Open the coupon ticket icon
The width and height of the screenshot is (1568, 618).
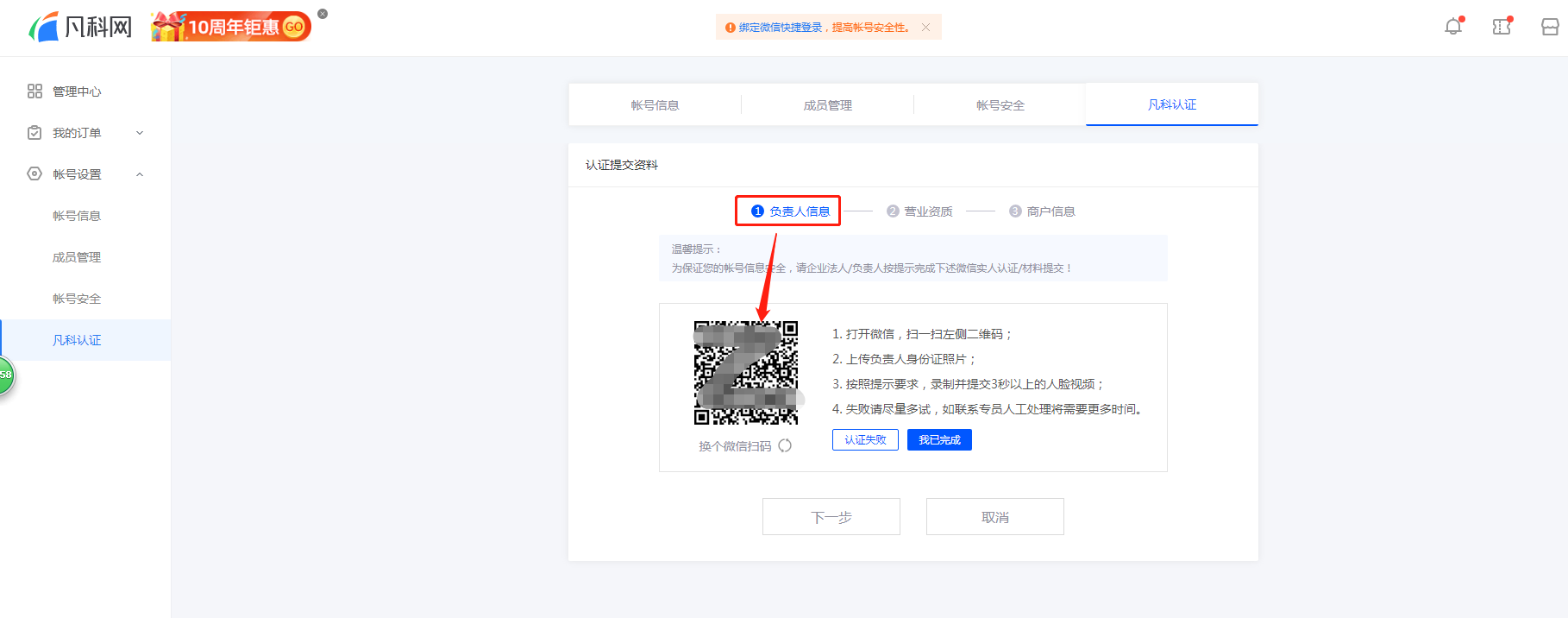1502,27
